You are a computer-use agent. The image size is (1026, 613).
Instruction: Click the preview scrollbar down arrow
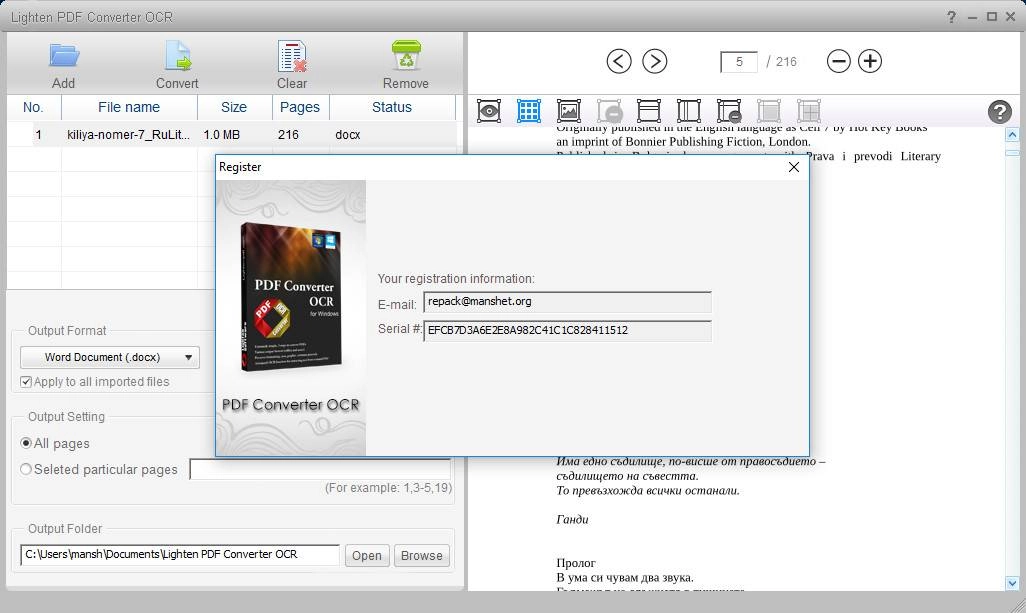[x=1012, y=583]
